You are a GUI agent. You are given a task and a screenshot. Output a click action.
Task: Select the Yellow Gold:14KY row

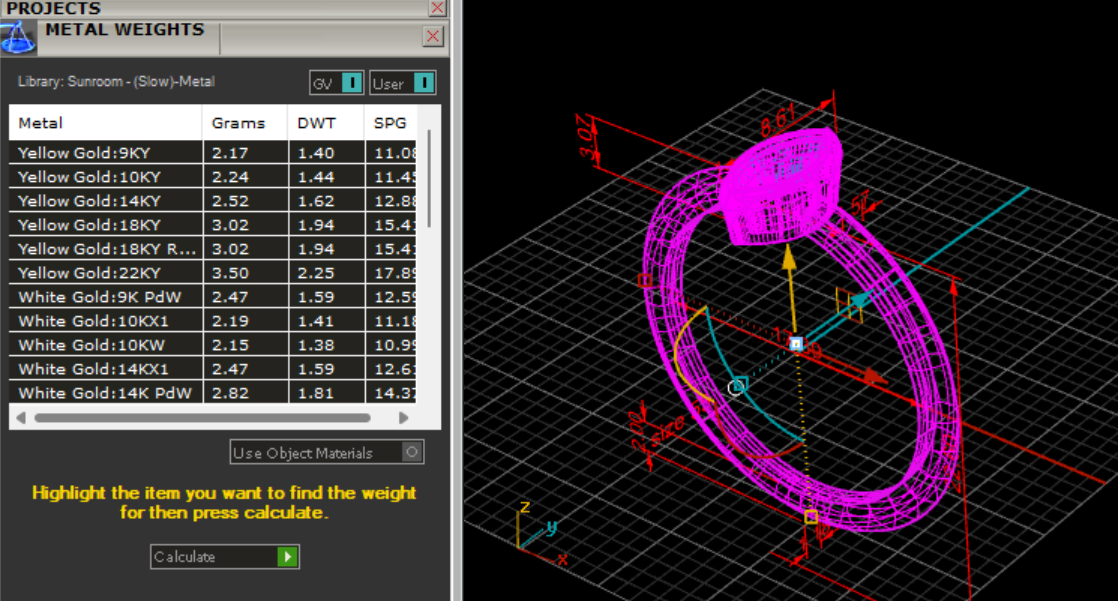click(212, 201)
